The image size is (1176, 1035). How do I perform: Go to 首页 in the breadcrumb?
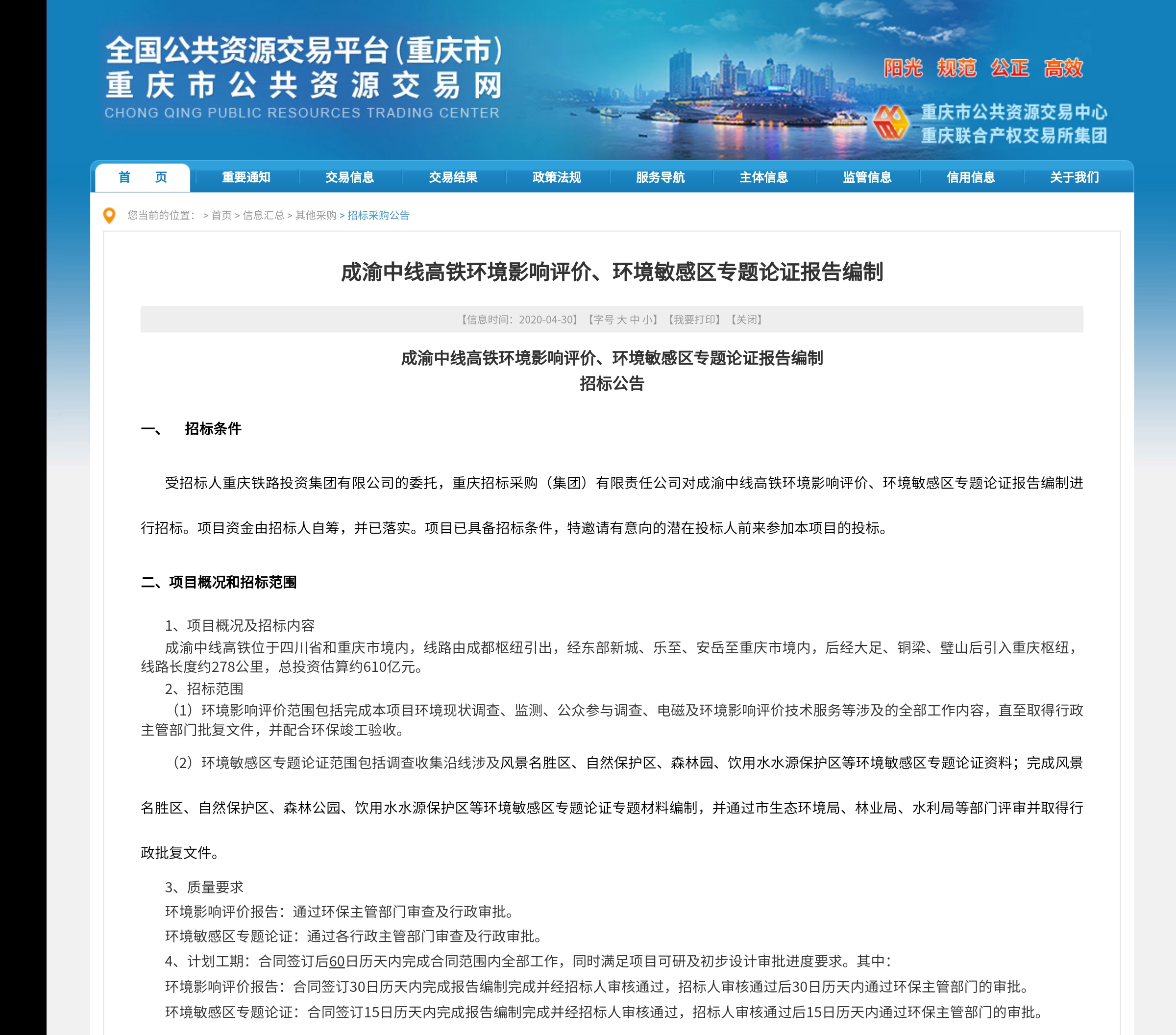pyautogui.click(x=221, y=215)
